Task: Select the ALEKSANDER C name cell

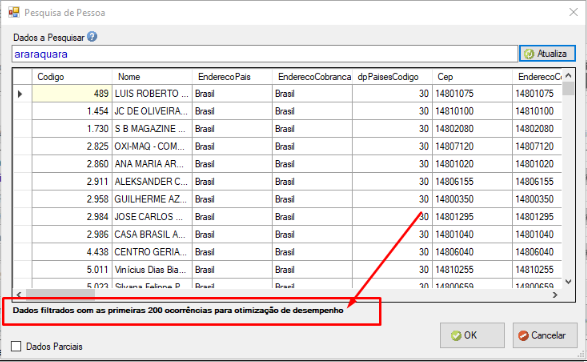Action: coord(152,182)
